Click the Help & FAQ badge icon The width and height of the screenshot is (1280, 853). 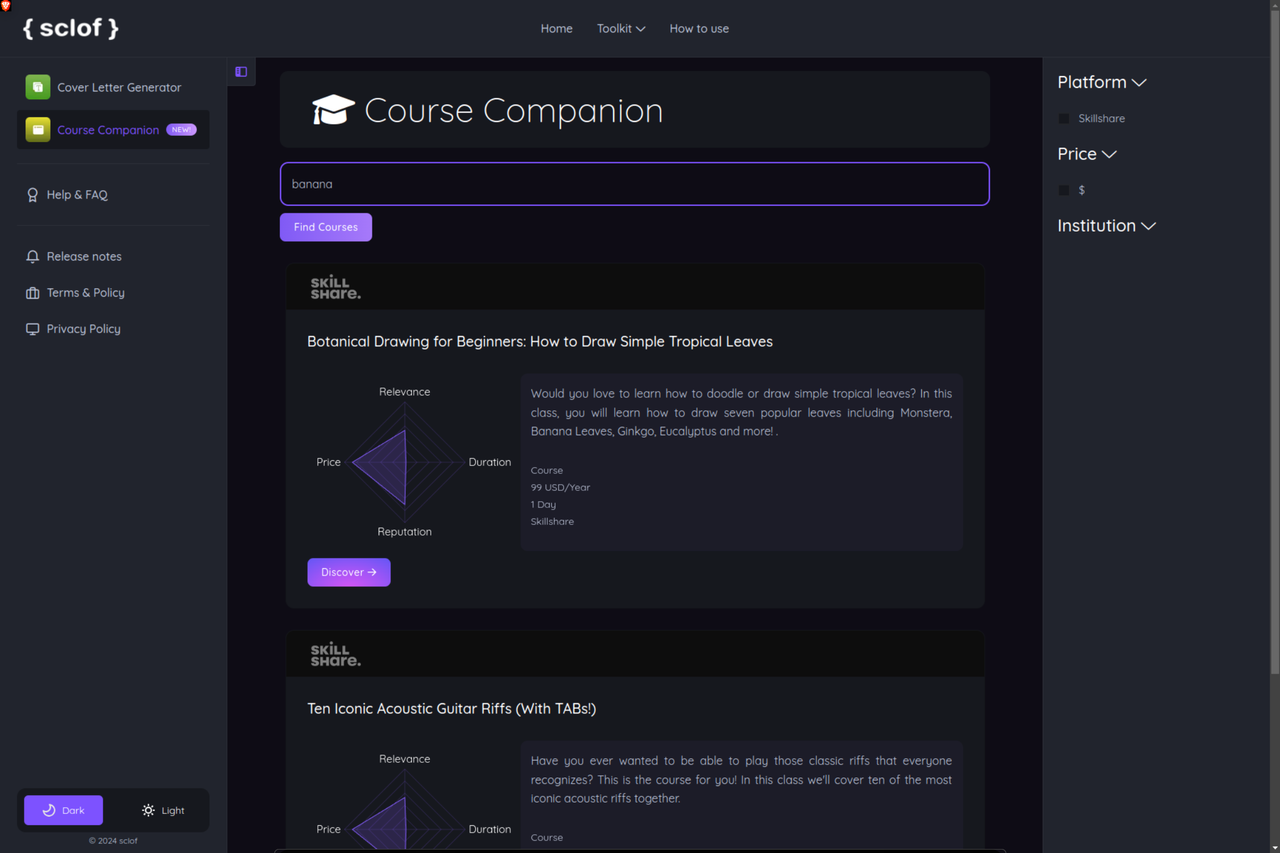click(x=32, y=195)
